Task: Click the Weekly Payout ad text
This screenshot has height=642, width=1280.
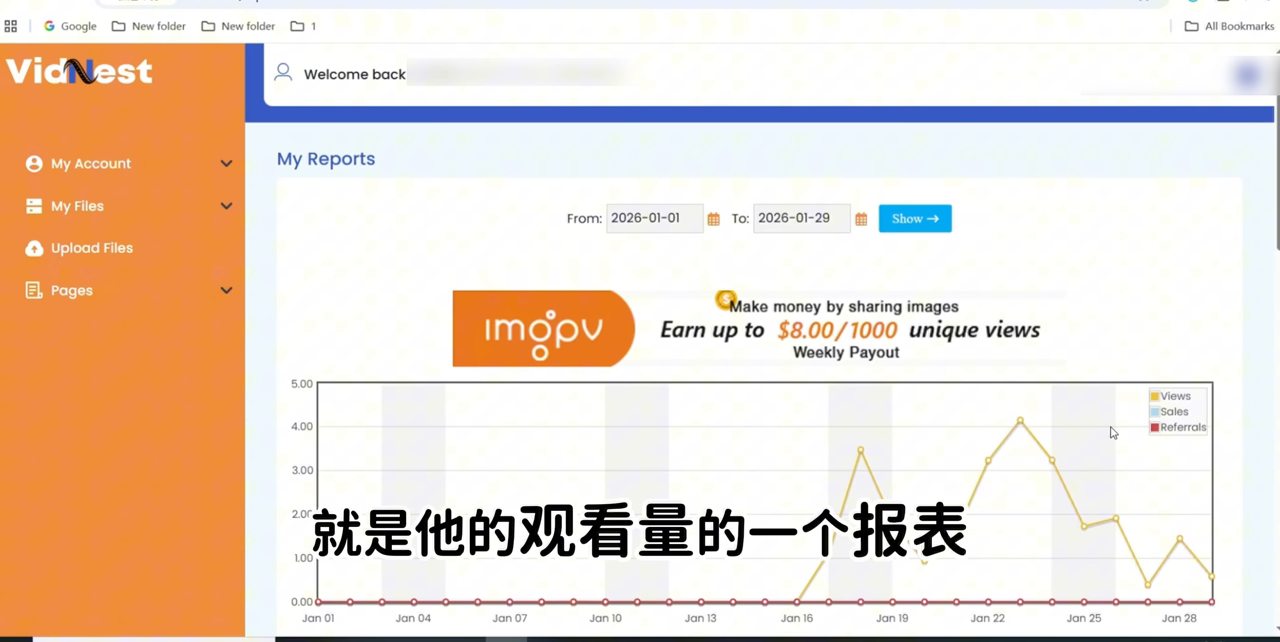Action: coord(846,352)
